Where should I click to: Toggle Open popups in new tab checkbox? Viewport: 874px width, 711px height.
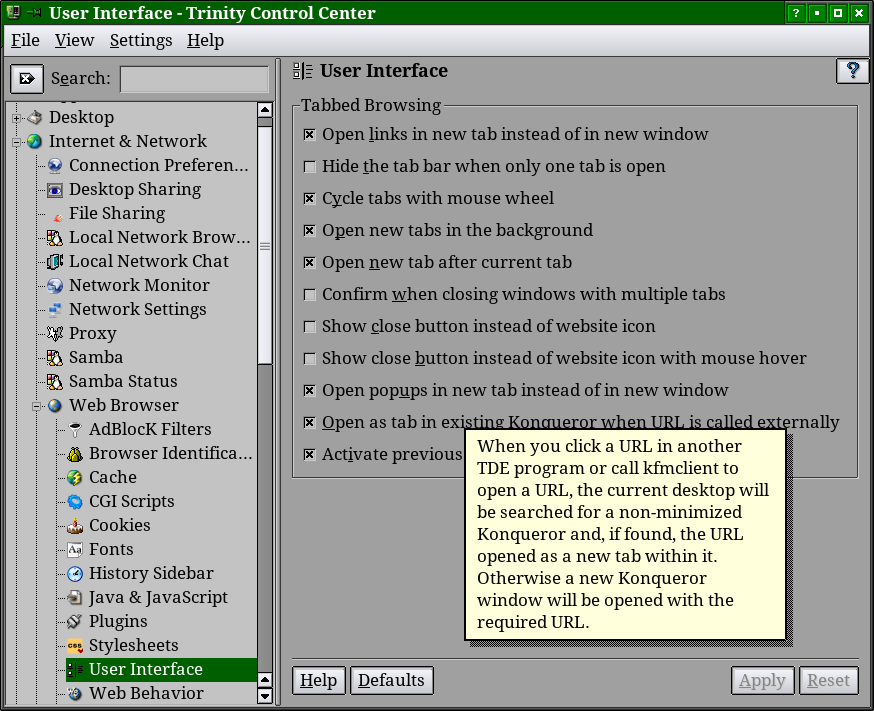(309, 391)
